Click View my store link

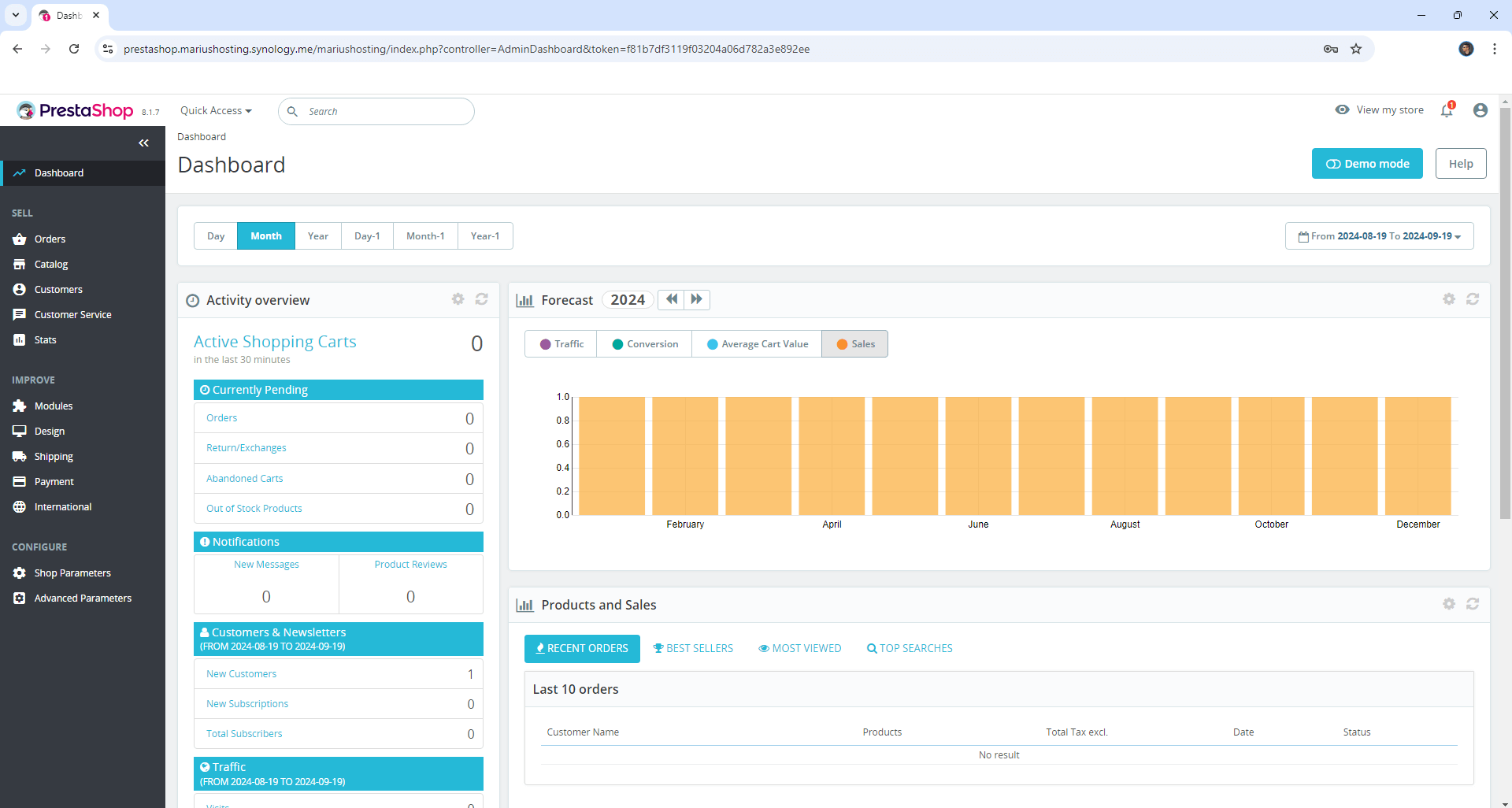pyautogui.click(x=1380, y=110)
